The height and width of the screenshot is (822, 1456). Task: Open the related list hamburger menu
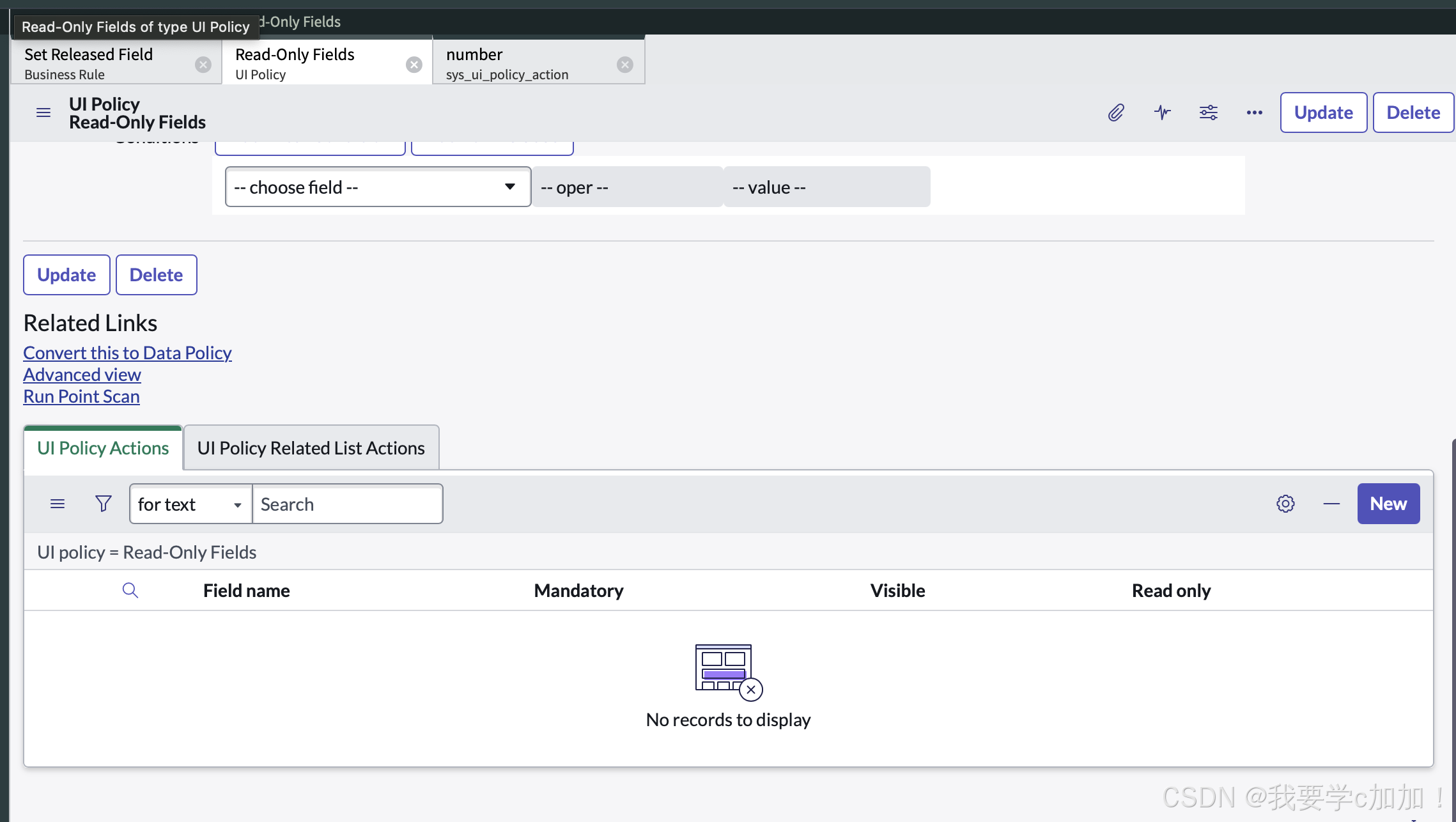[x=58, y=504]
